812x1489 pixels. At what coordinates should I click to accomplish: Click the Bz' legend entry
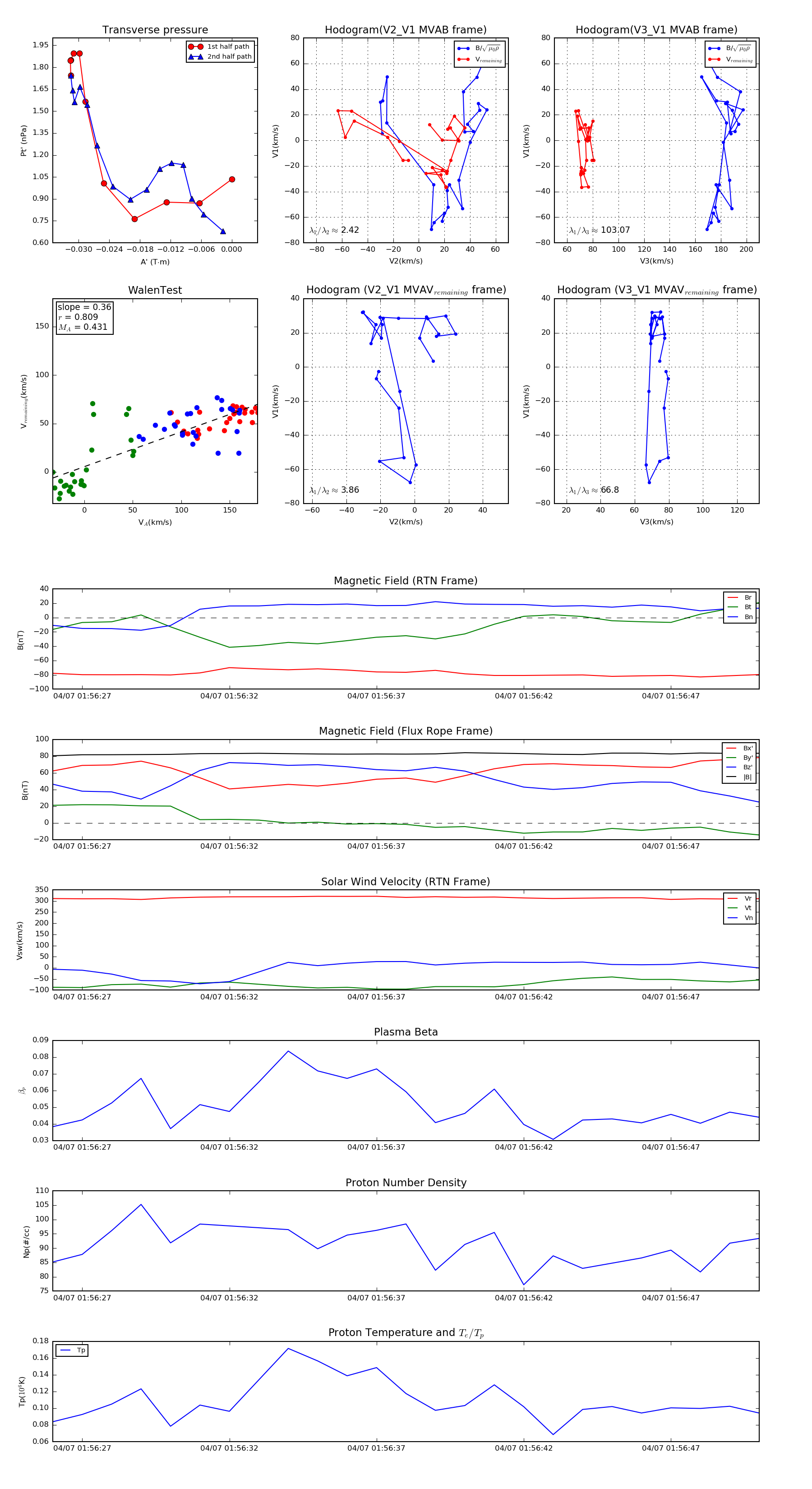click(739, 768)
